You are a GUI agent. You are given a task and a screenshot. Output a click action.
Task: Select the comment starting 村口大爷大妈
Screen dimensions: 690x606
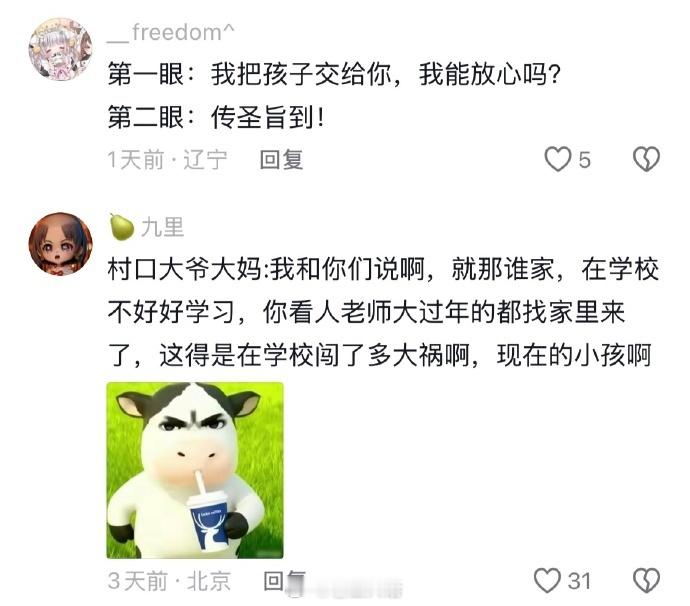point(383,312)
